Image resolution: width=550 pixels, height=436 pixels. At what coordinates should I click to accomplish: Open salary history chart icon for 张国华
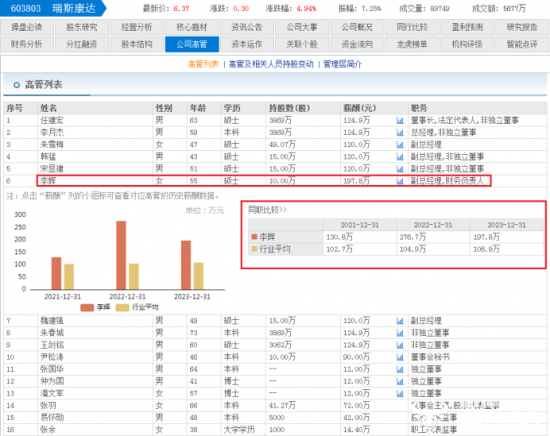click(400, 369)
